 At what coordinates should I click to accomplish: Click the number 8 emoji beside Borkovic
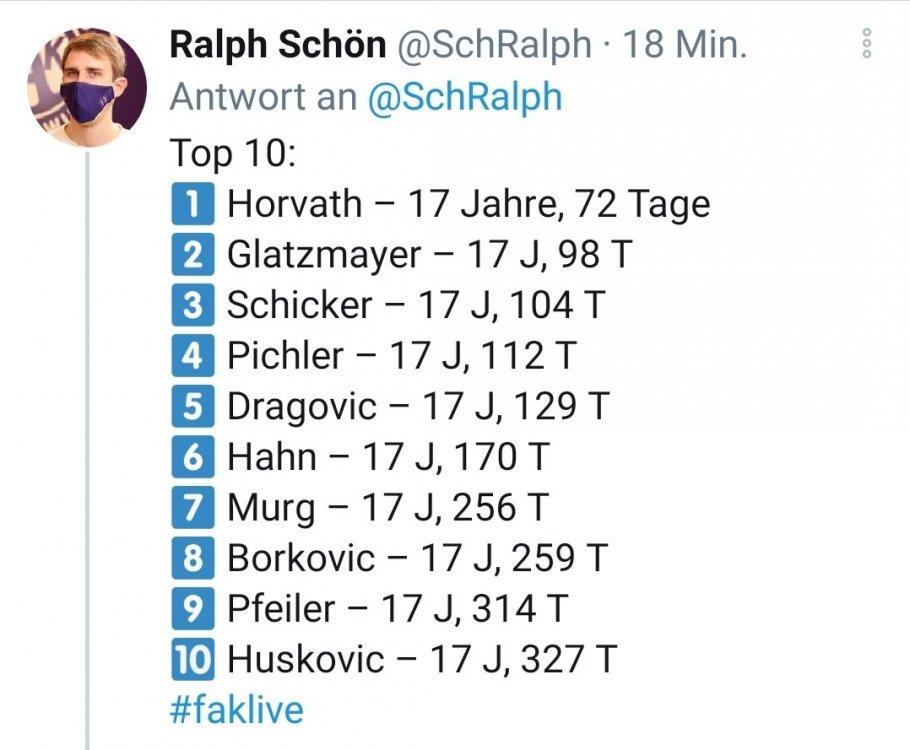[193, 557]
